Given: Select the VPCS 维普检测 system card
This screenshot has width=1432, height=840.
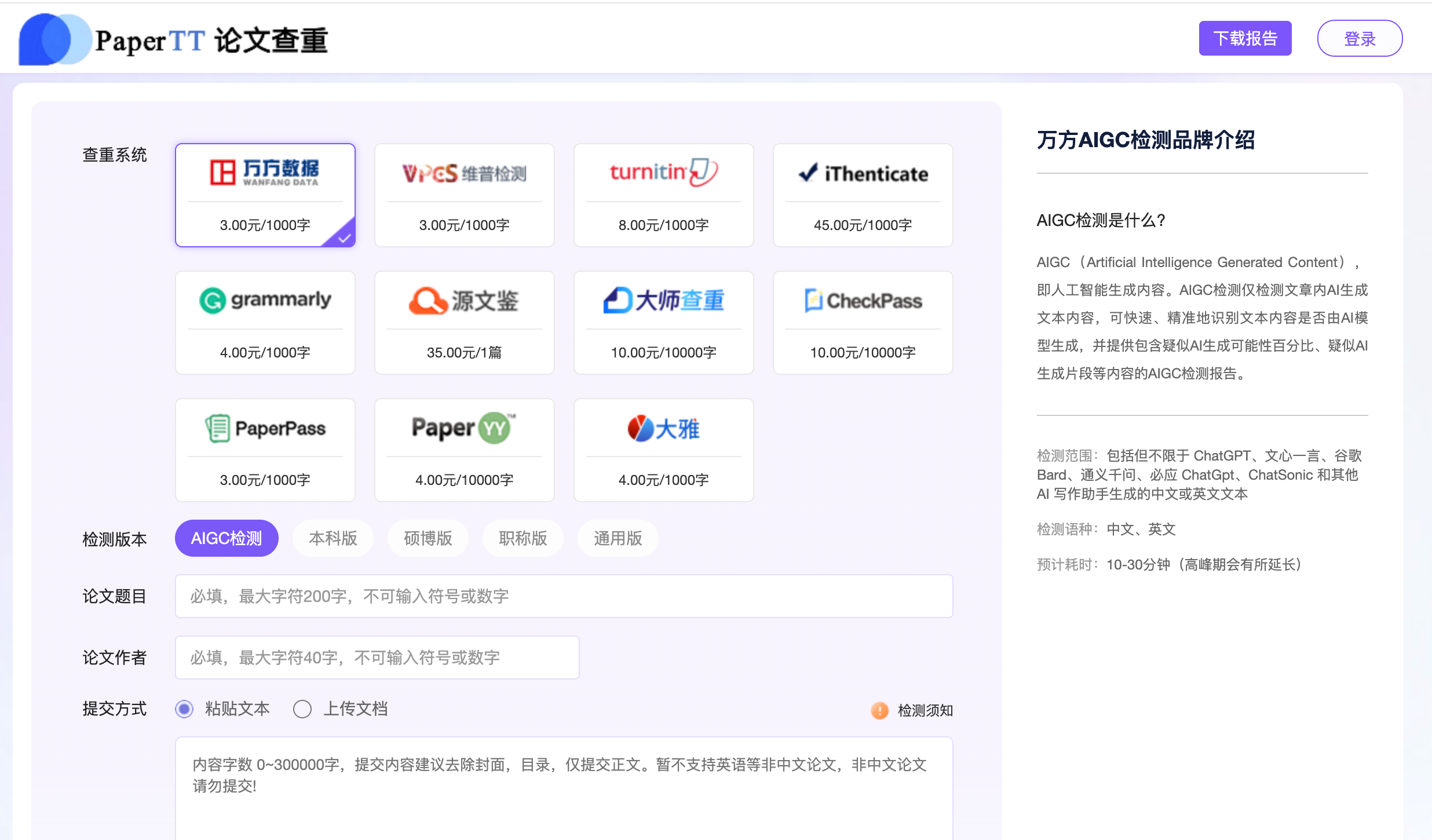Looking at the screenshot, I should (x=465, y=195).
